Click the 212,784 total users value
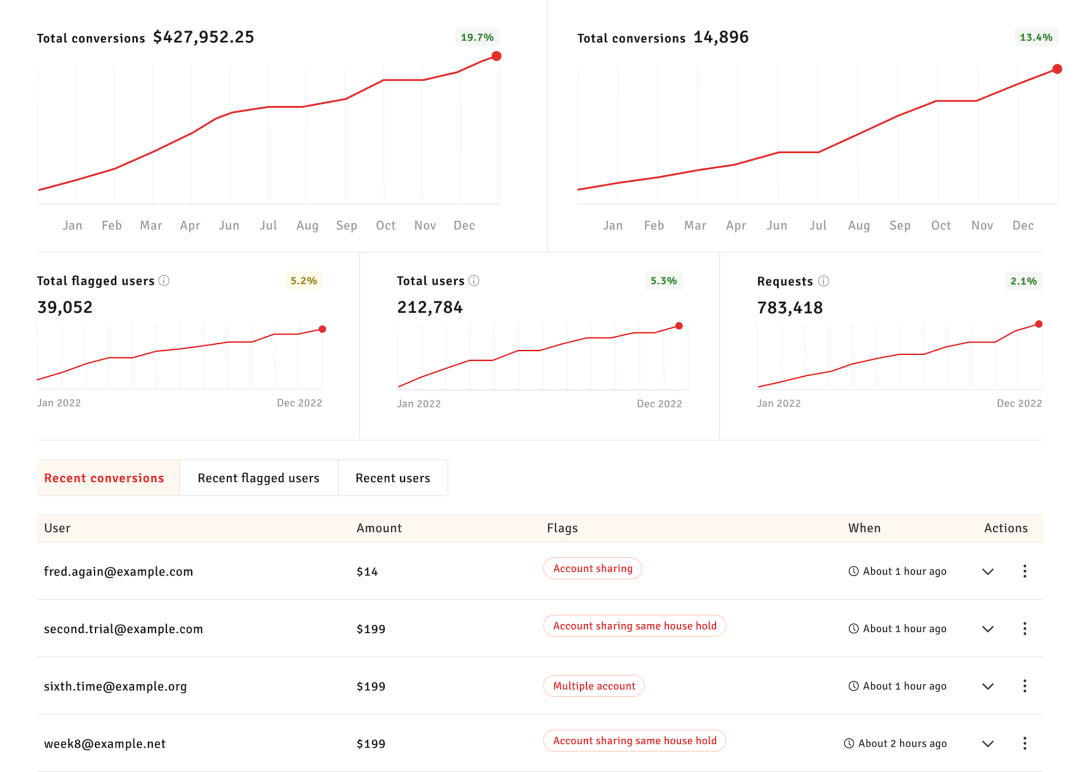This screenshot has width=1080, height=772. tap(430, 307)
